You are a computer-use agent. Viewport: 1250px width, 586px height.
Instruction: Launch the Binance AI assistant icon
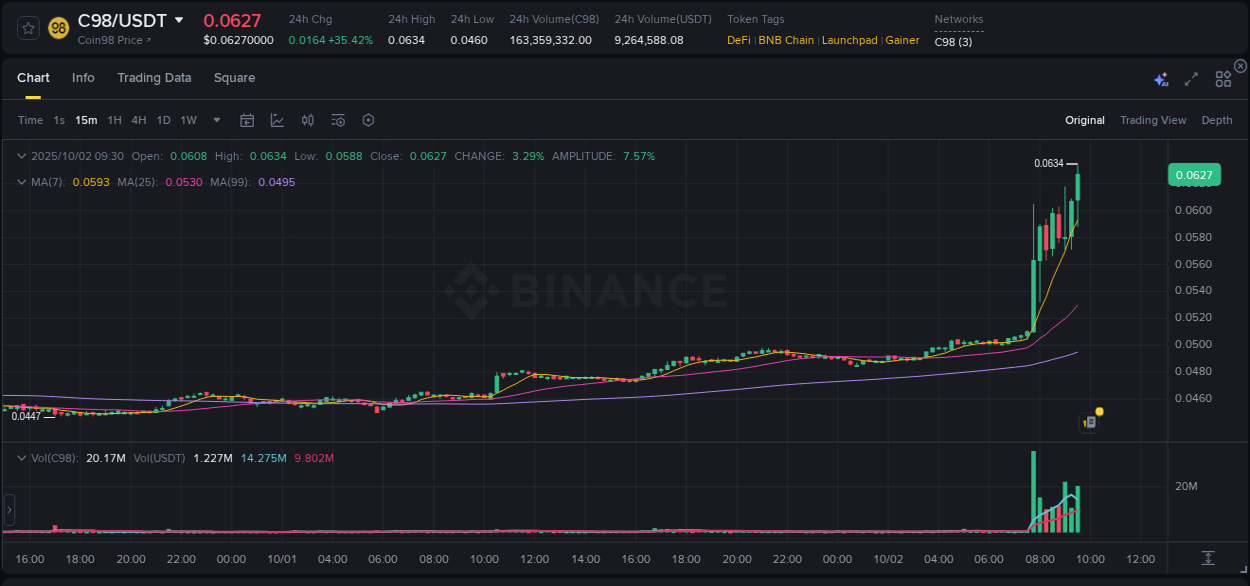coord(1161,78)
